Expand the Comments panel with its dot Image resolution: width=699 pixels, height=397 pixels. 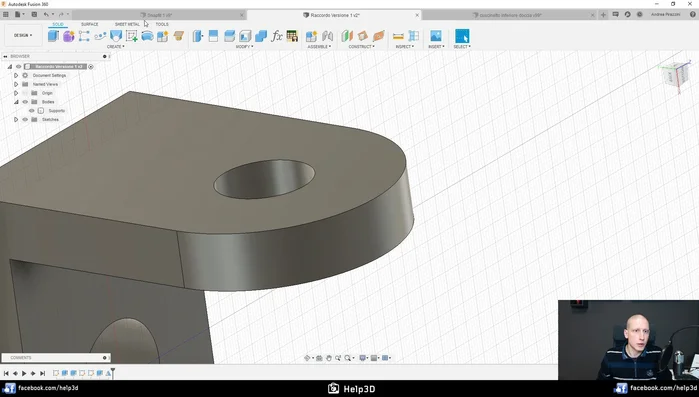[105, 358]
